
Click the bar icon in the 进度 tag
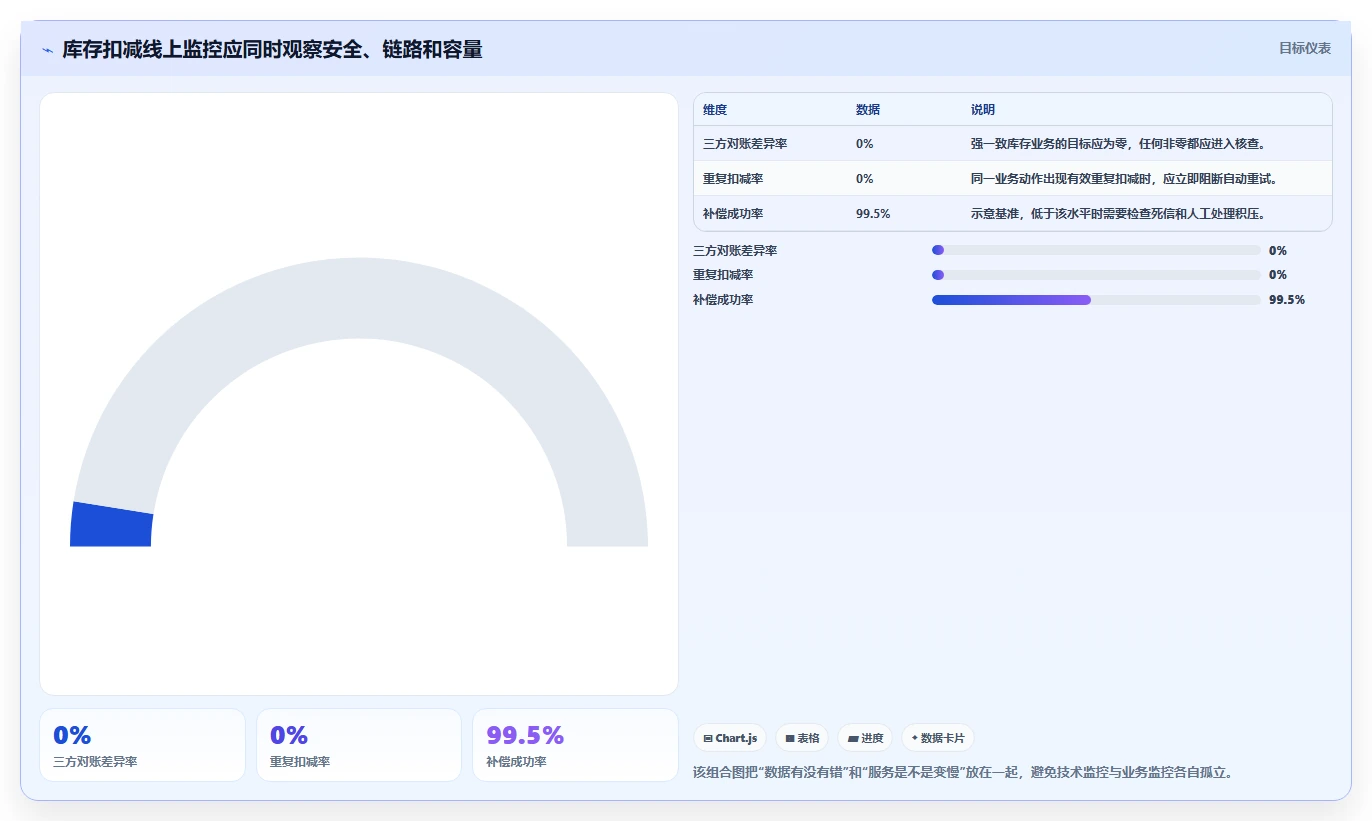click(853, 738)
